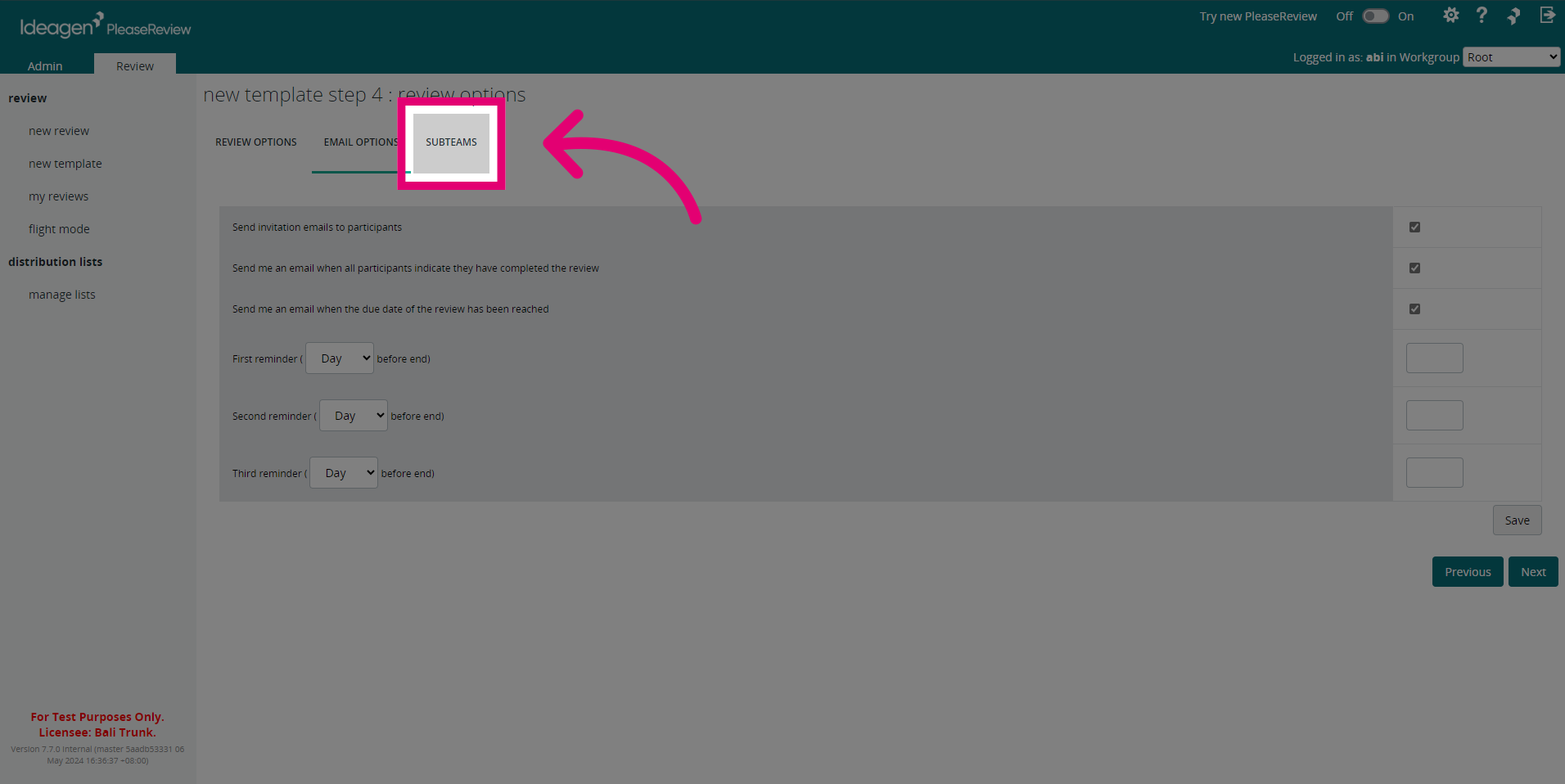Click the pin icon in header
This screenshot has height=784, width=1565.
pos(1513,16)
